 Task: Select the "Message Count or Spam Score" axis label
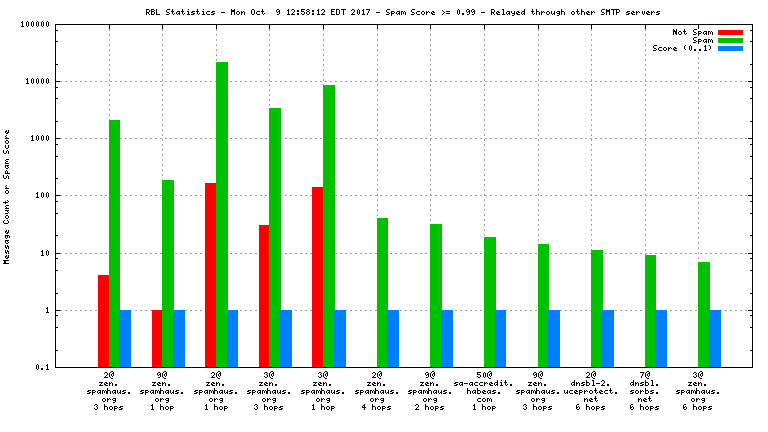[8, 196]
